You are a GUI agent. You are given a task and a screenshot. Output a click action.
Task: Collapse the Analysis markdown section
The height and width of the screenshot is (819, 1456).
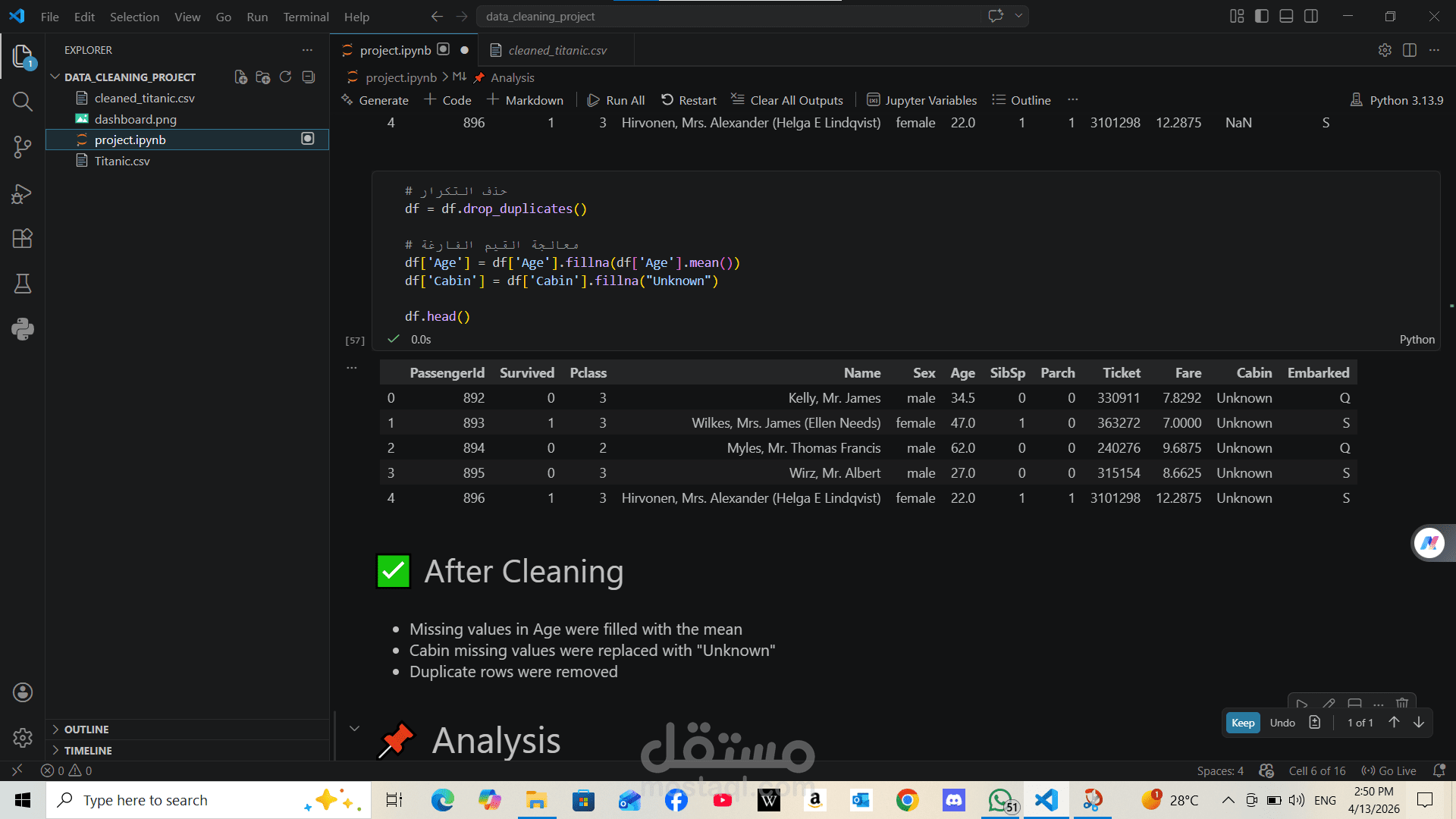click(x=354, y=728)
